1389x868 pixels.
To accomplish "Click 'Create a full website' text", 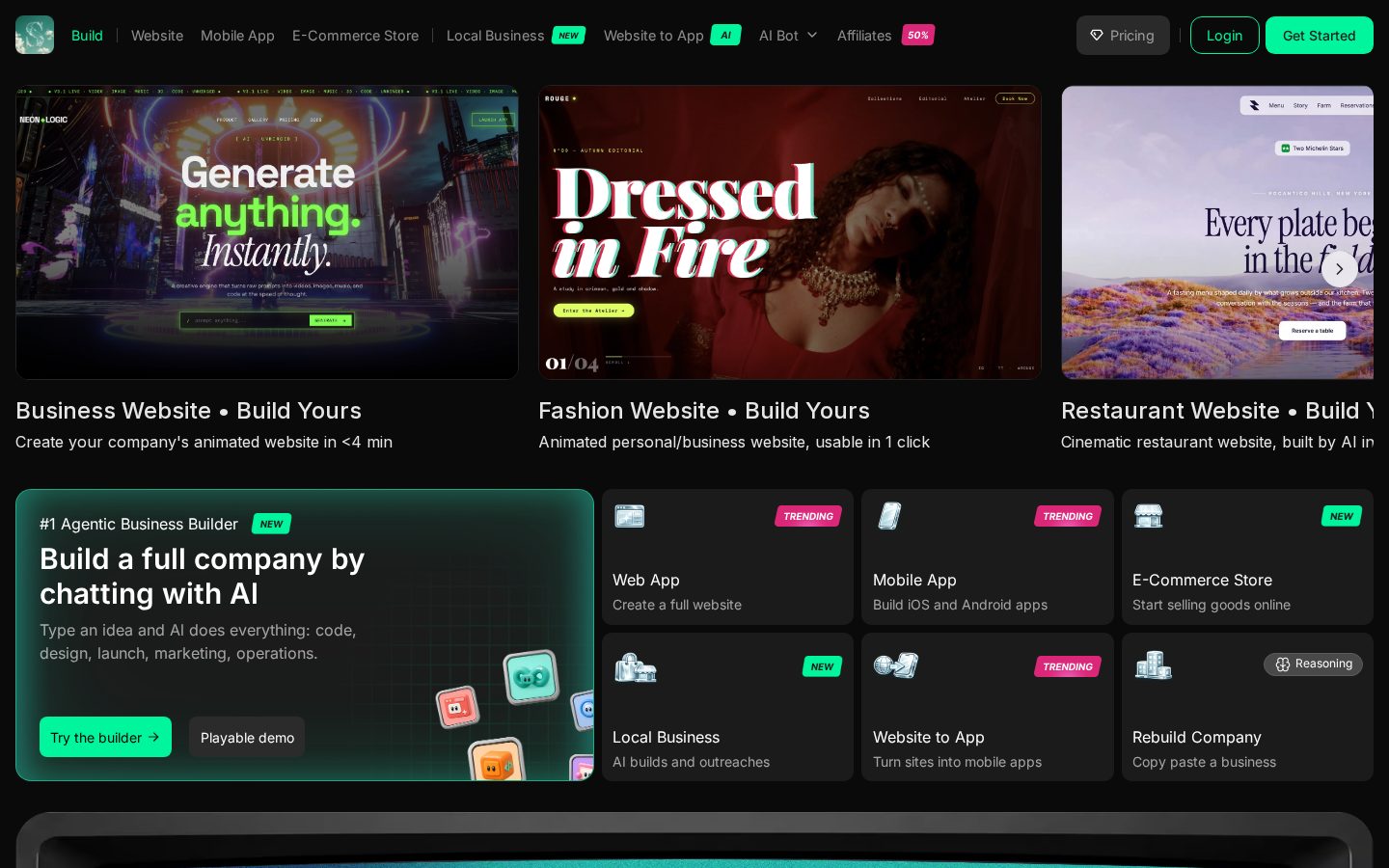I will (677, 605).
